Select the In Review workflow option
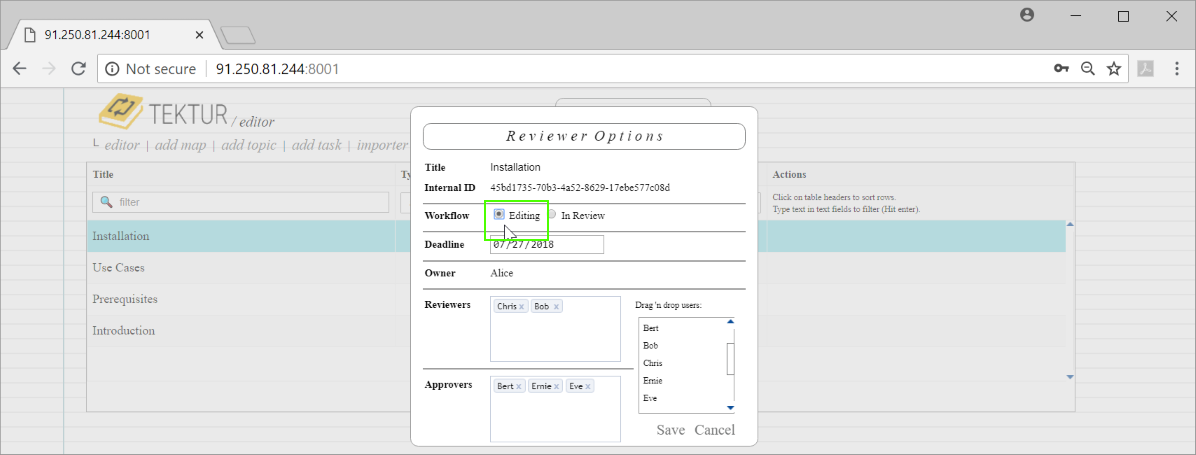This screenshot has width=1196, height=455. (x=552, y=214)
